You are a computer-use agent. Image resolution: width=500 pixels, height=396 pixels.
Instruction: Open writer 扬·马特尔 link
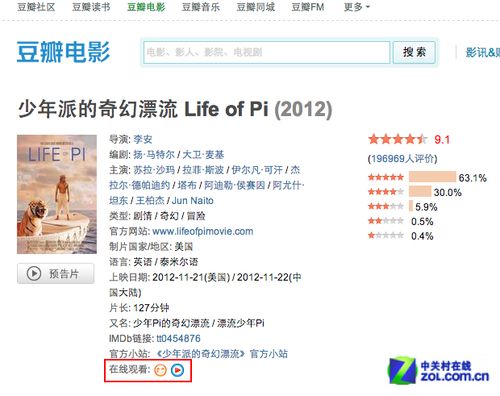click(154, 155)
